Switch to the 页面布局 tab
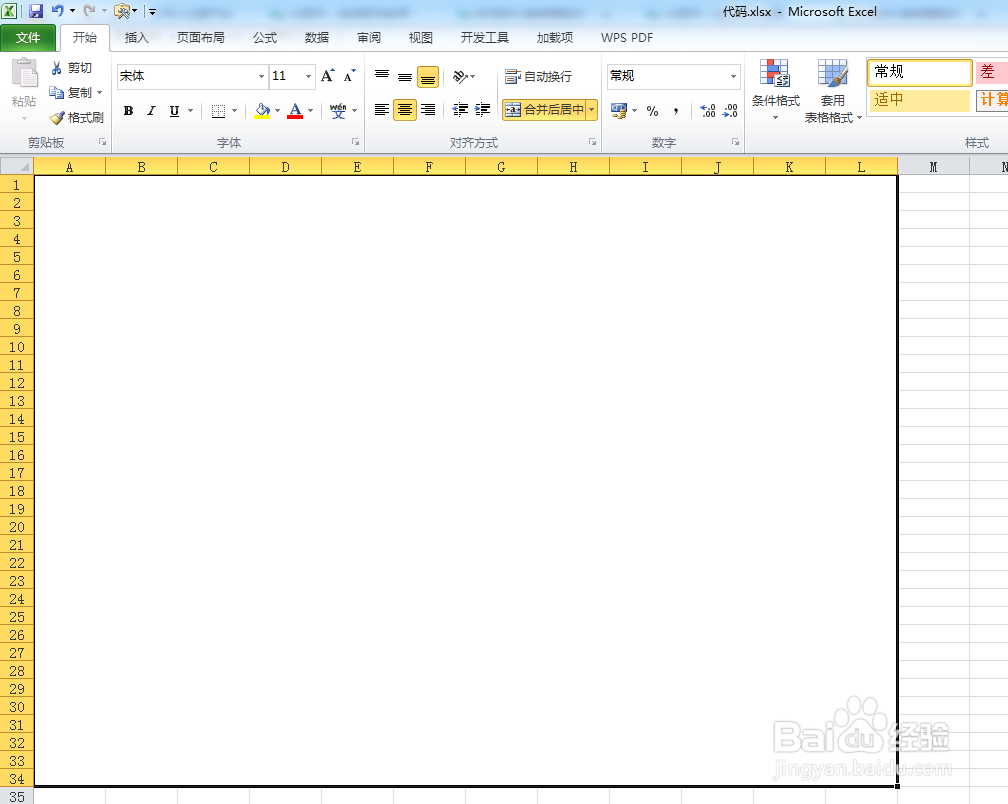This screenshot has width=1008, height=804. pyautogui.click(x=201, y=38)
